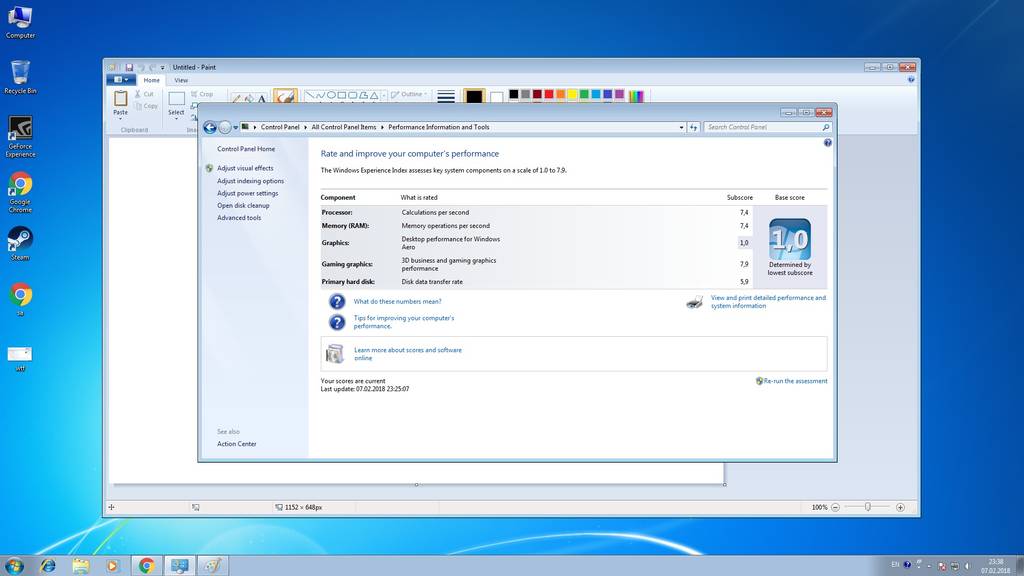Click Re-run the assessment link
The height and width of the screenshot is (576, 1024).
point(795,381)
